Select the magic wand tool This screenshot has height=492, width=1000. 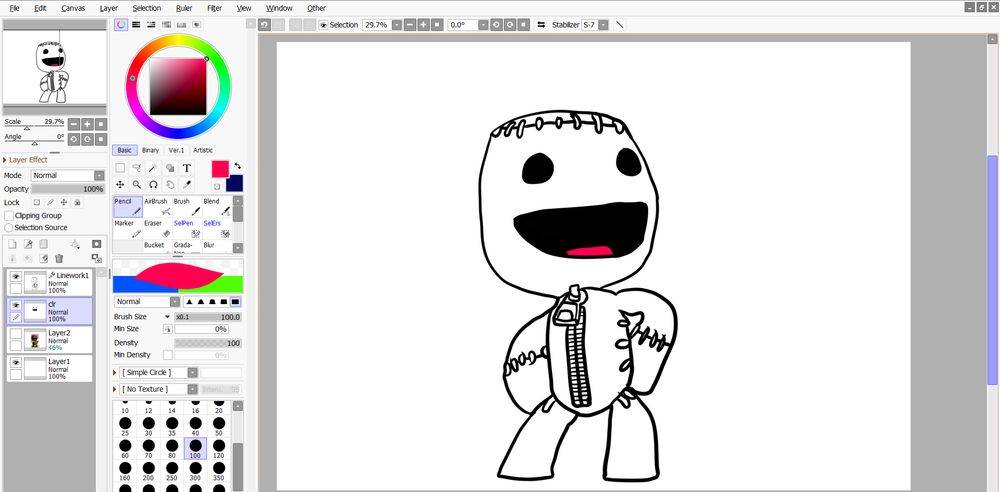[x=153, y=168]
